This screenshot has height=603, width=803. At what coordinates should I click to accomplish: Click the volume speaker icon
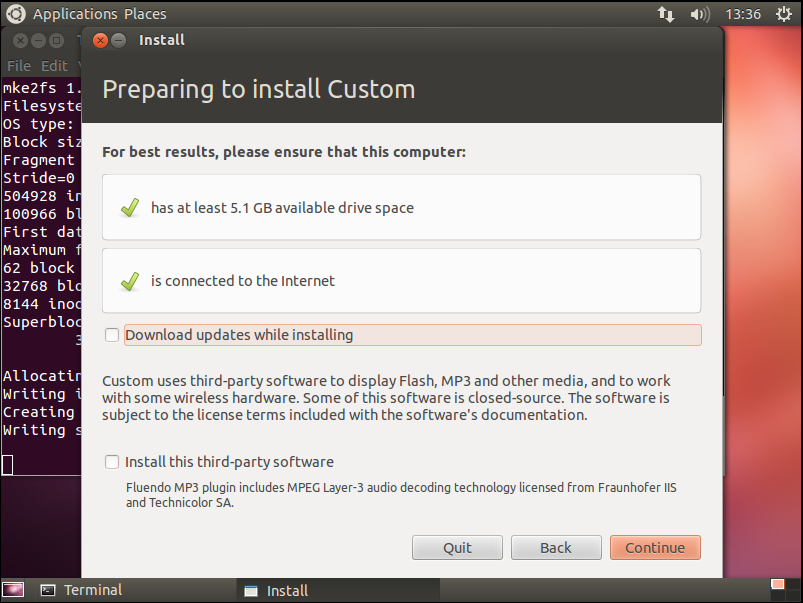click(x=700, y=14)
